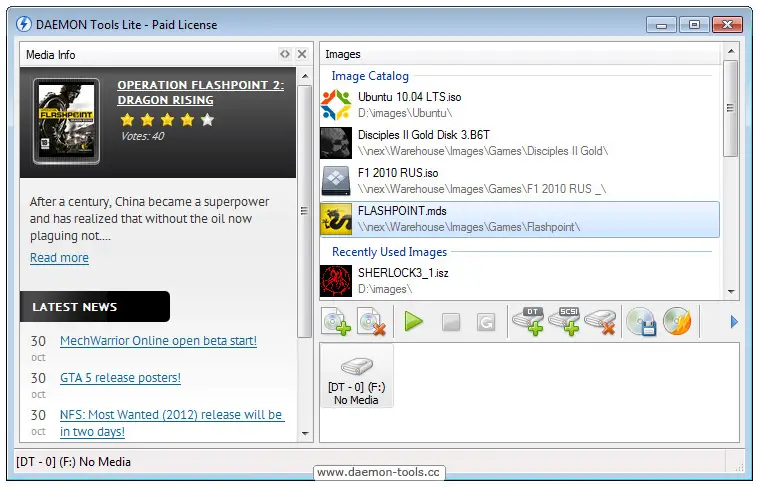759x487 pixels.
Task: Click the Add Image toolbar icon
Action: [x=336, y=321]
